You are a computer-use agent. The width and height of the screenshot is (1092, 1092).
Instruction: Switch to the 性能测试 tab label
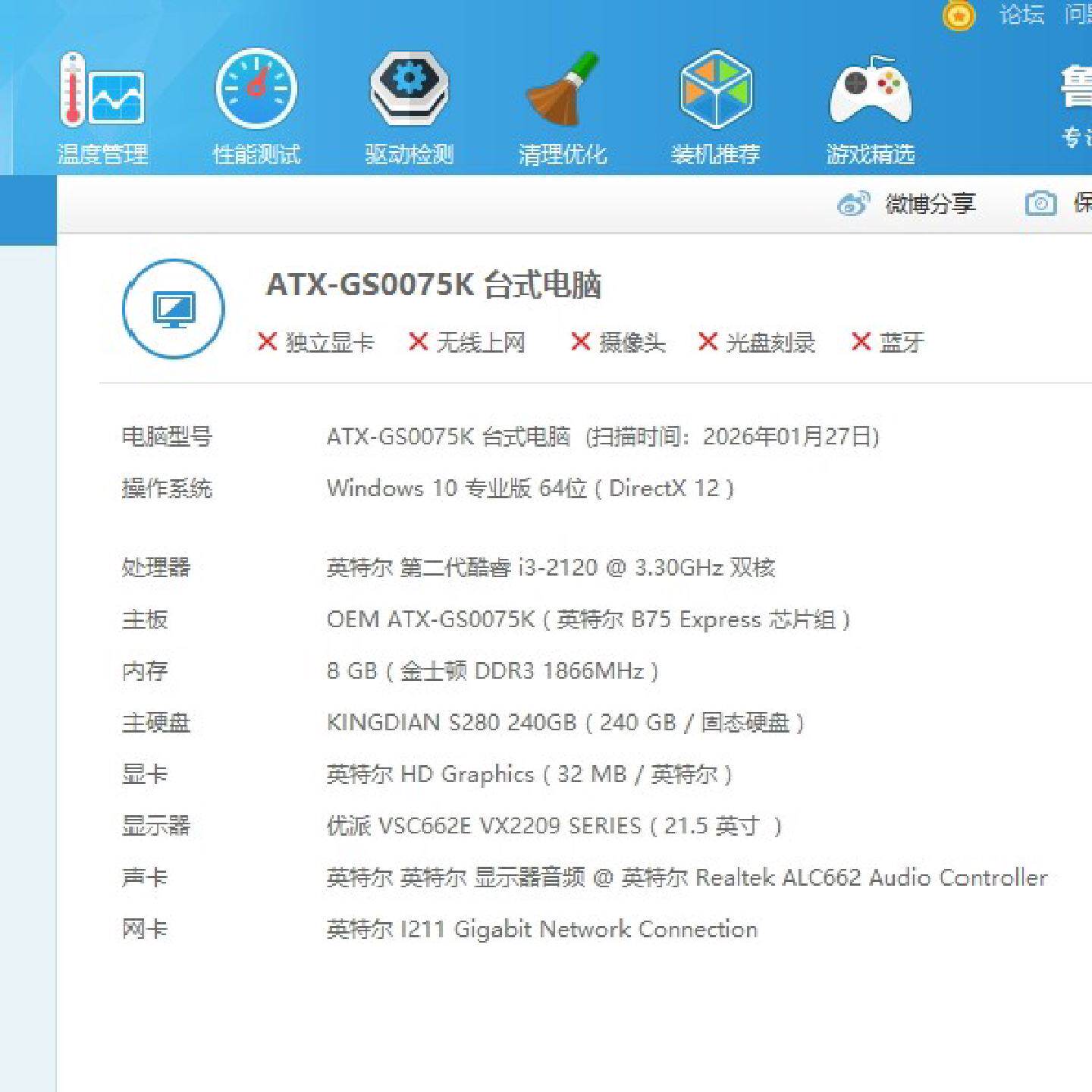[x=256, y=155]
